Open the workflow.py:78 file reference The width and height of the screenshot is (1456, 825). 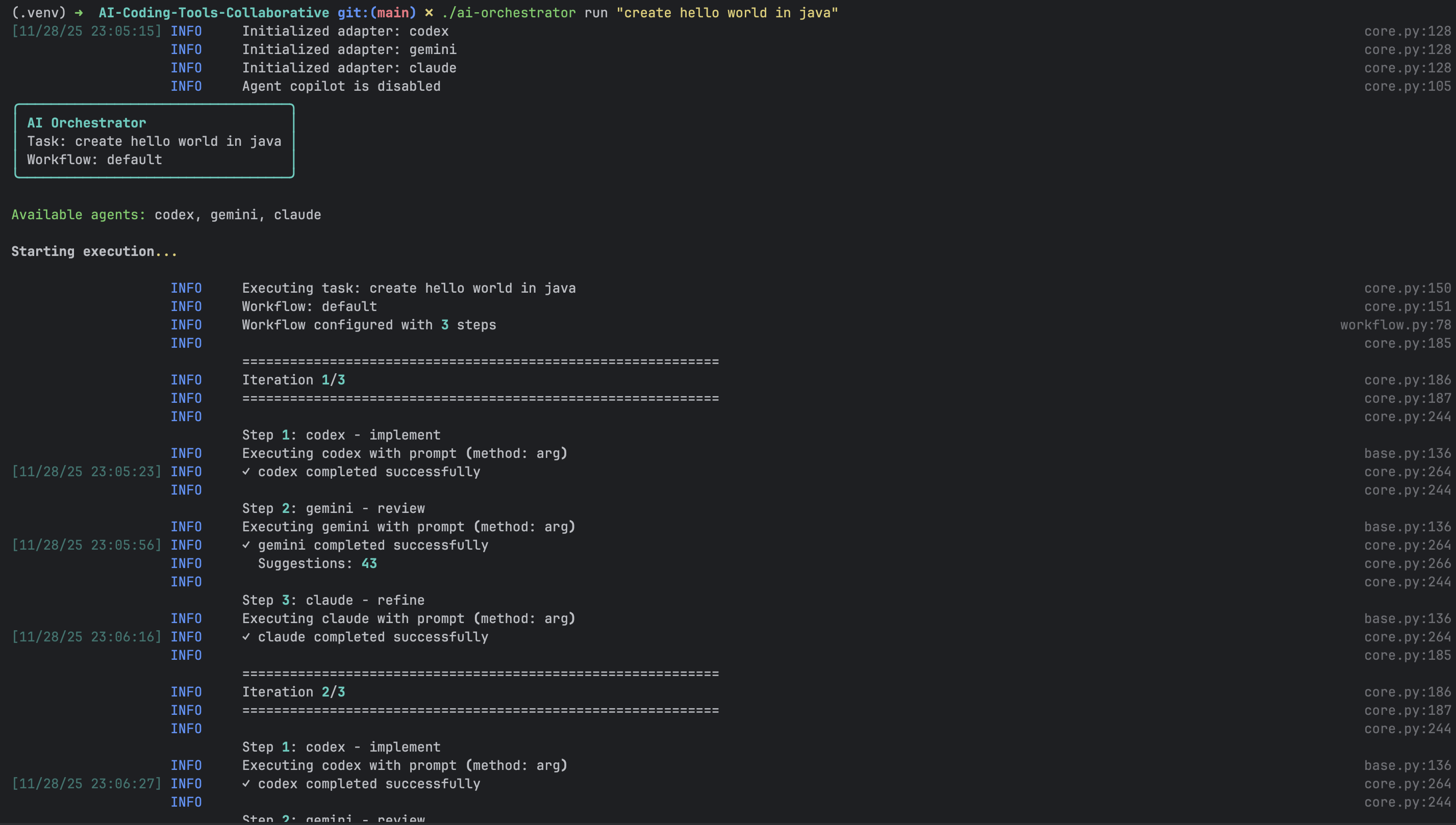1395,325
